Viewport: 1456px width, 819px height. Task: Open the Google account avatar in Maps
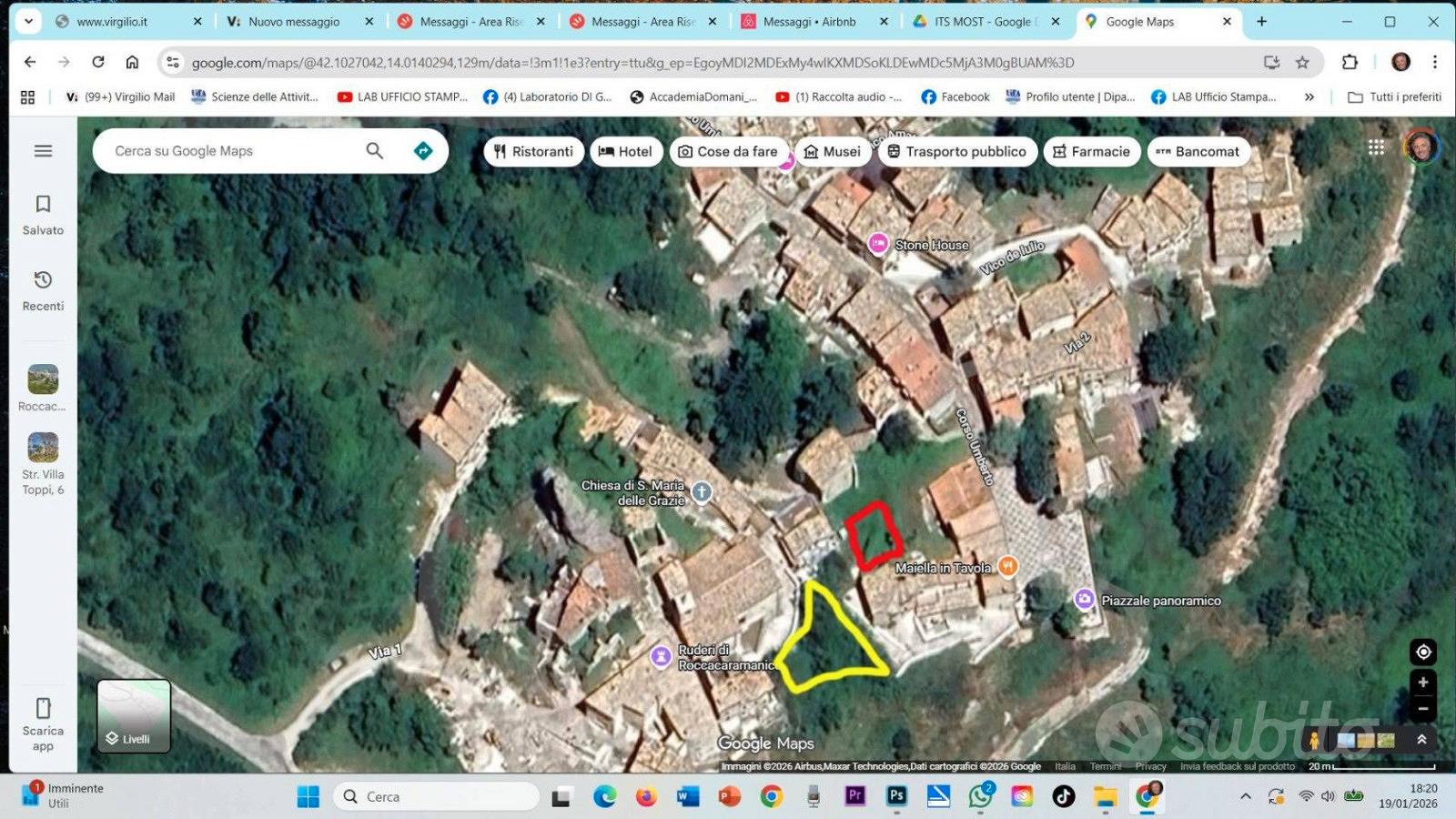tap(1421, 147)
